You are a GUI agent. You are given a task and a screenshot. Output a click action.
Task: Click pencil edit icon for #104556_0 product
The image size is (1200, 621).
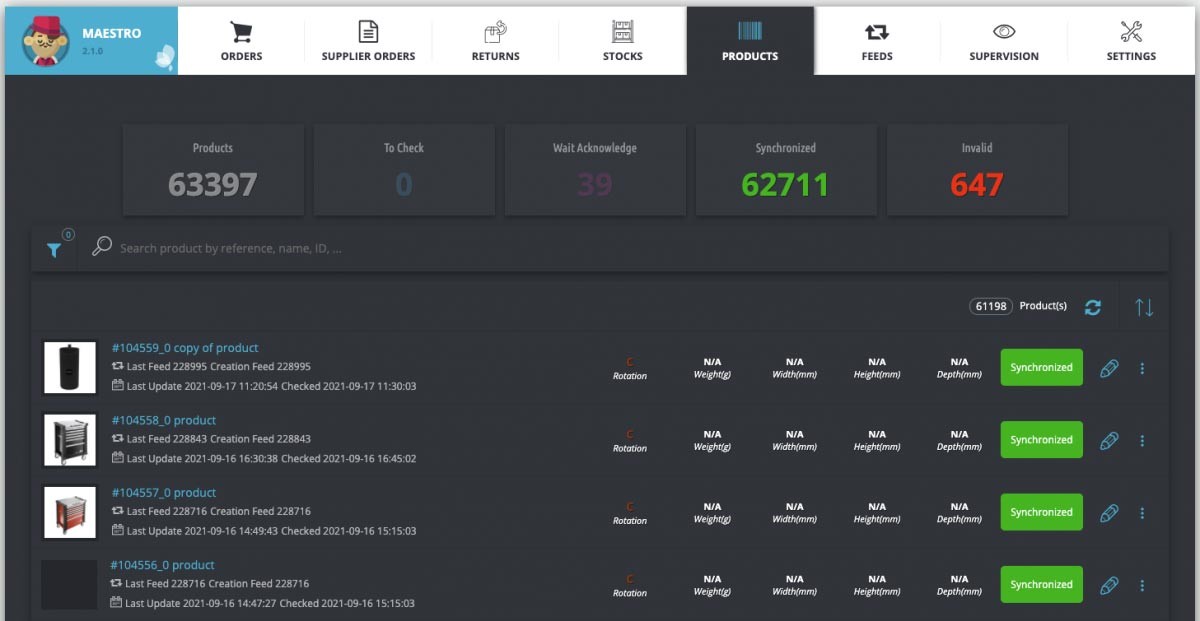coord(1109,585)
